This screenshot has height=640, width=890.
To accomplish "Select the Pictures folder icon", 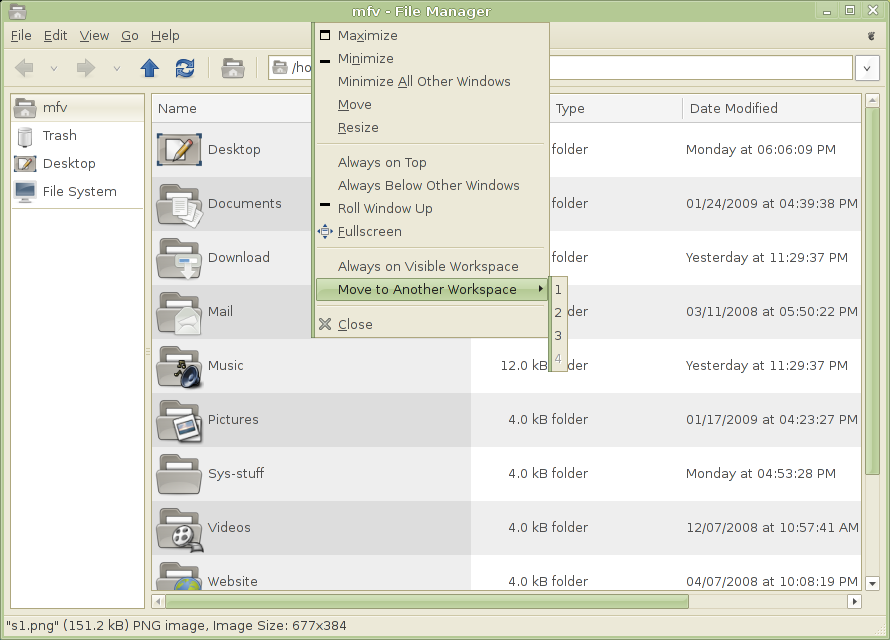I will tap(179, 420).
